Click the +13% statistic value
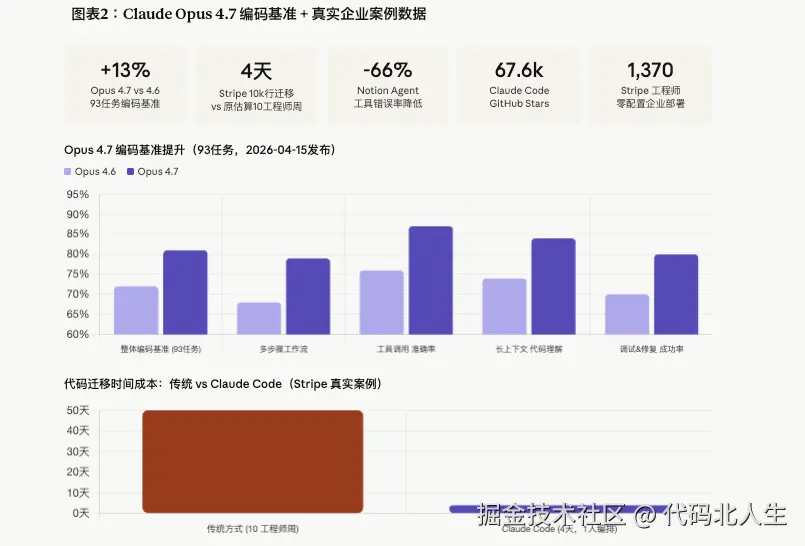The image size is (805, 546). coord(125,70)
